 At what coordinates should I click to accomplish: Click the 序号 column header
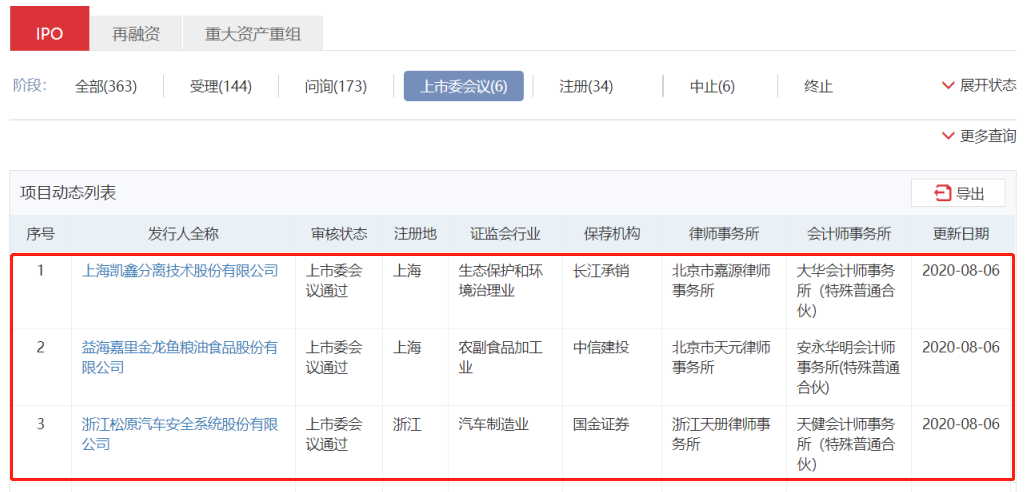click(40, 234)
